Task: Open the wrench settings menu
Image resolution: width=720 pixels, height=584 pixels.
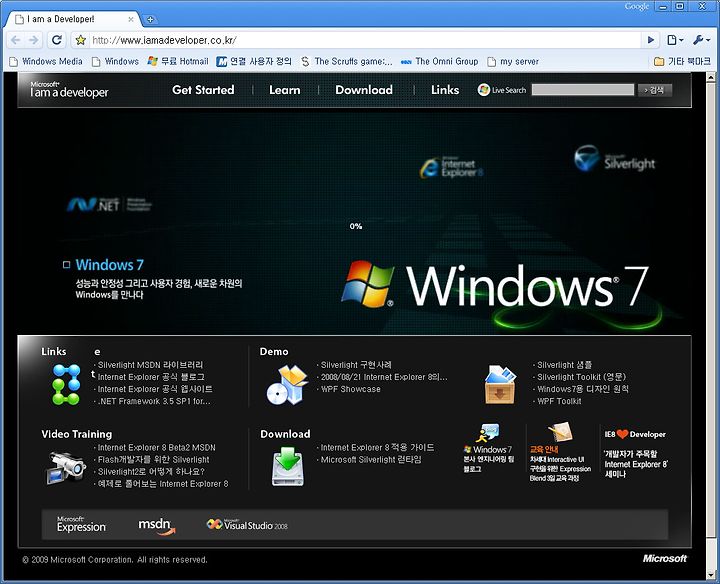Action: [x=701, y=40]
